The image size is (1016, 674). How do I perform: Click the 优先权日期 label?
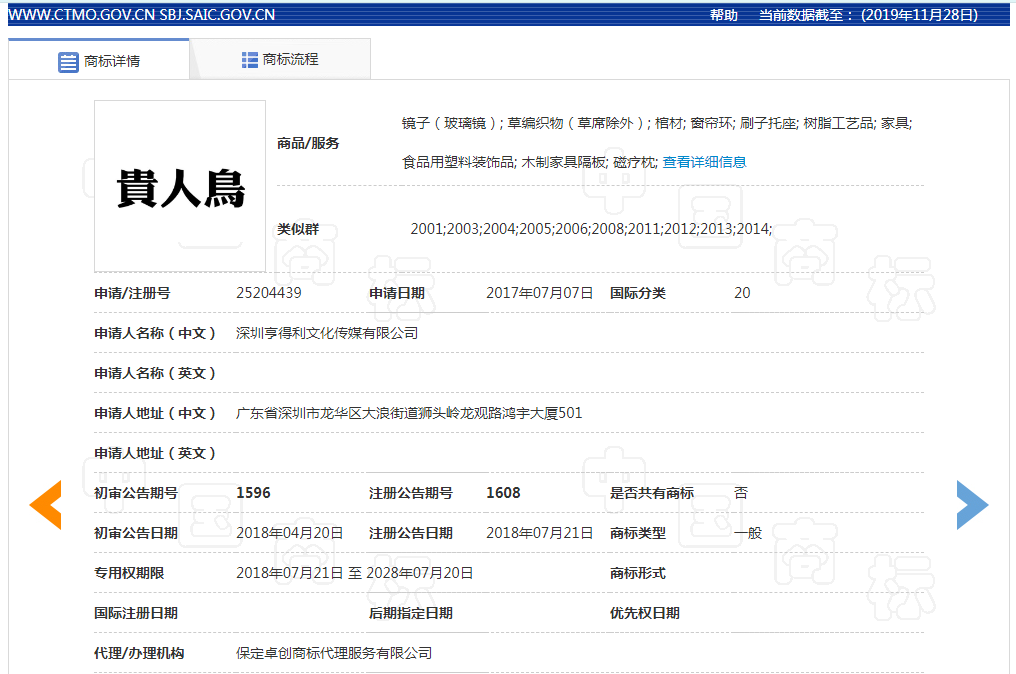click(645, 613)
